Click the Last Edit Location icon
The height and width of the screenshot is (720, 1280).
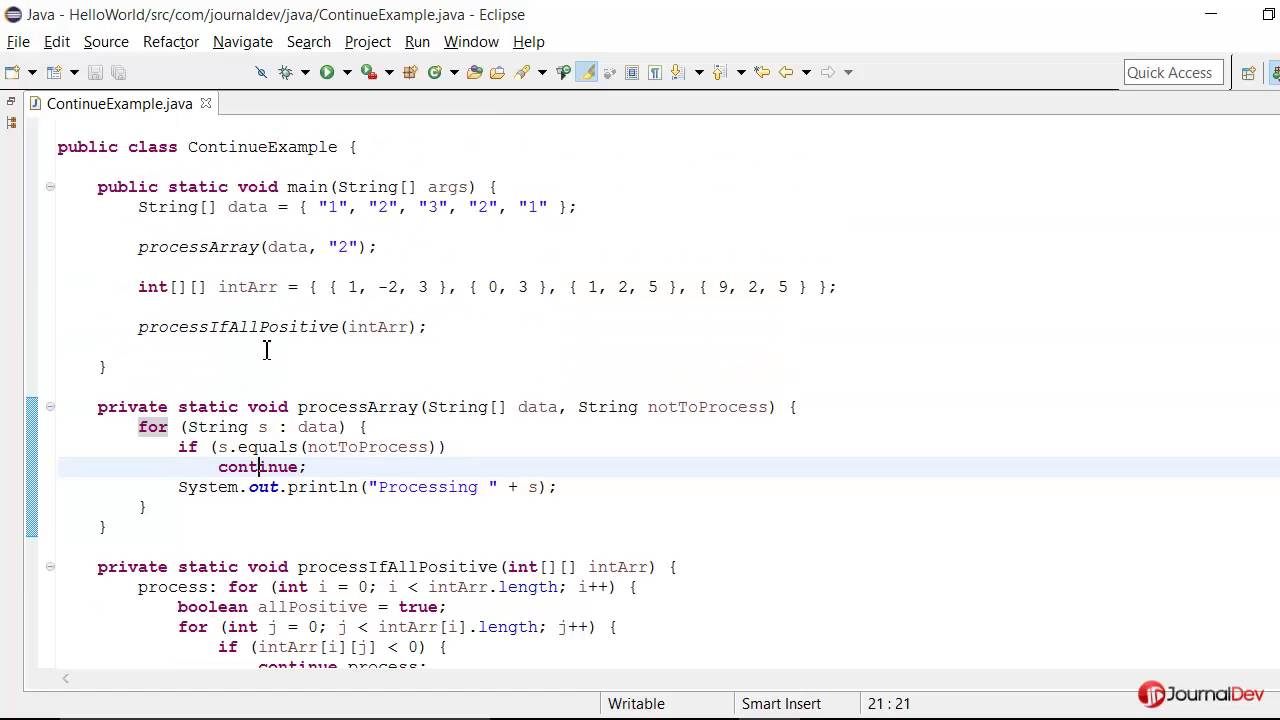(x=762, y=72)
